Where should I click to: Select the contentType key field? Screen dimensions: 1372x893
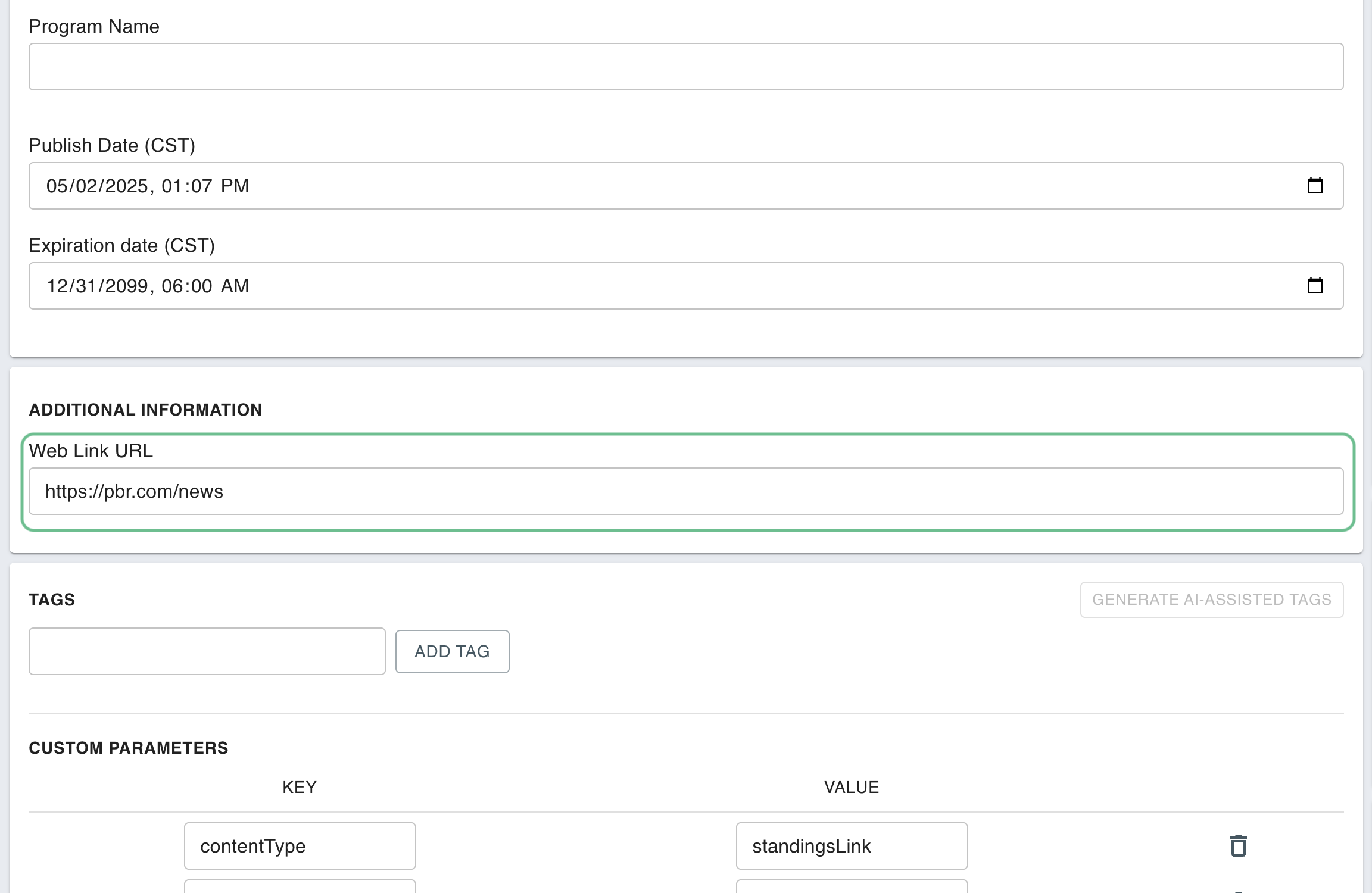pyautogui.click(x=300, y=846)
